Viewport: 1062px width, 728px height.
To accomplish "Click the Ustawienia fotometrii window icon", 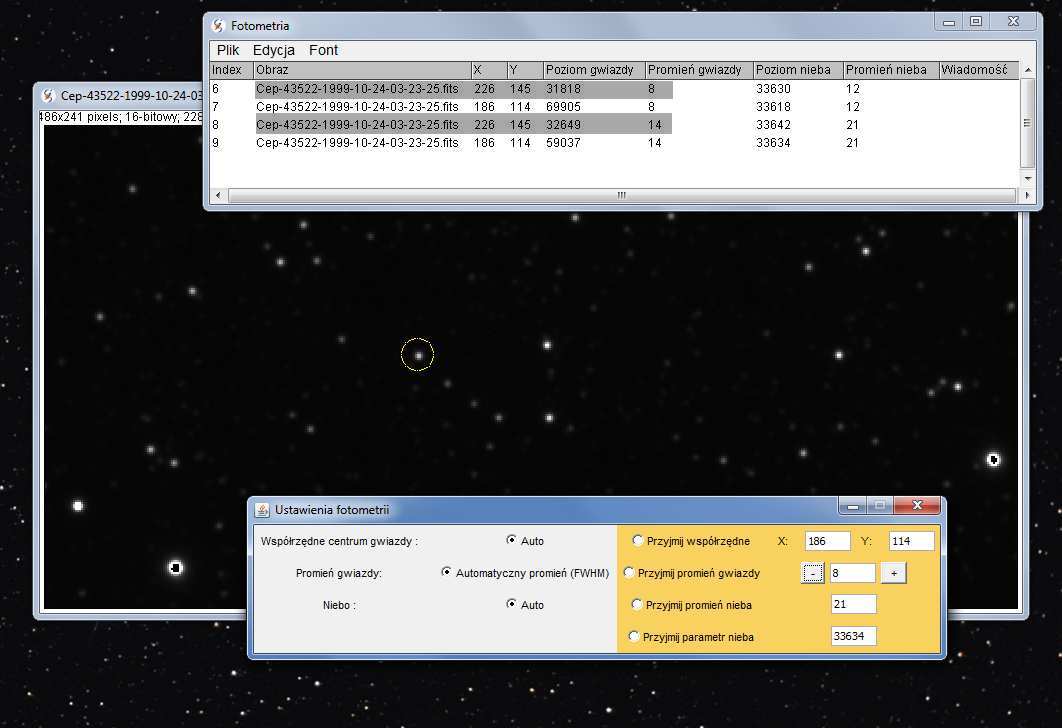I will (x=262, y=510).
